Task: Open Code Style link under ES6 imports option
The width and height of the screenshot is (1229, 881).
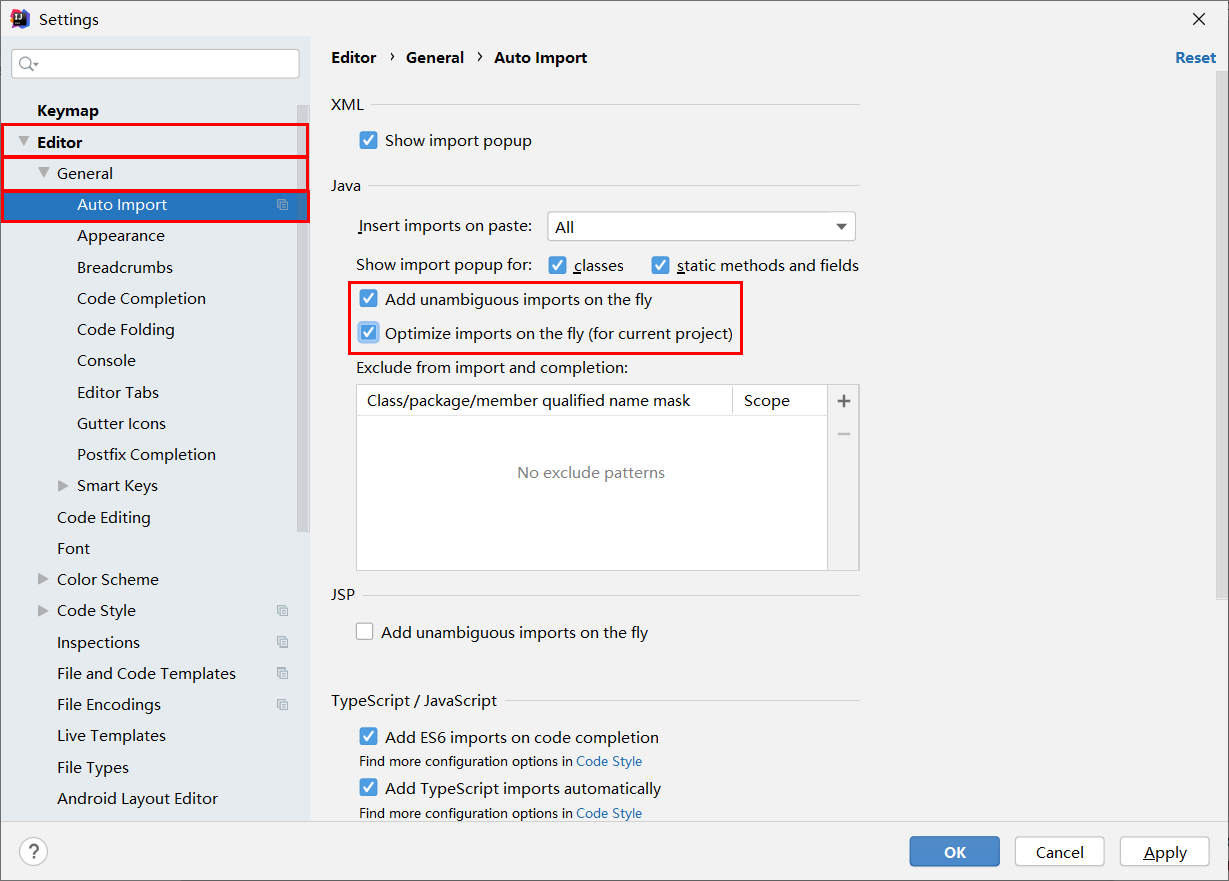Action: [609, 761]
